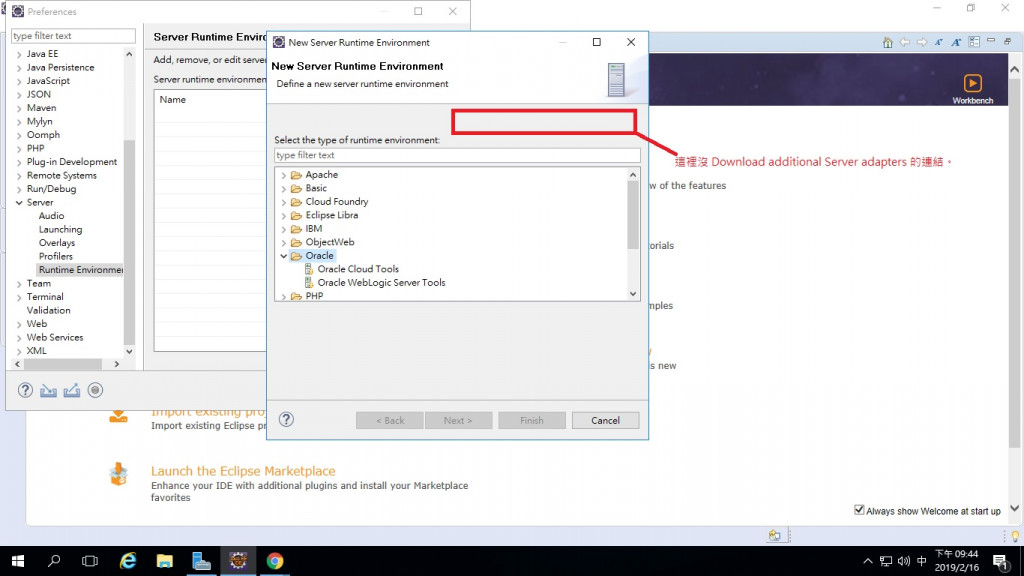Reduce font size in Welcome toolbar
The width and height of the screenshot is (1024, 576).
coord(938,42)
